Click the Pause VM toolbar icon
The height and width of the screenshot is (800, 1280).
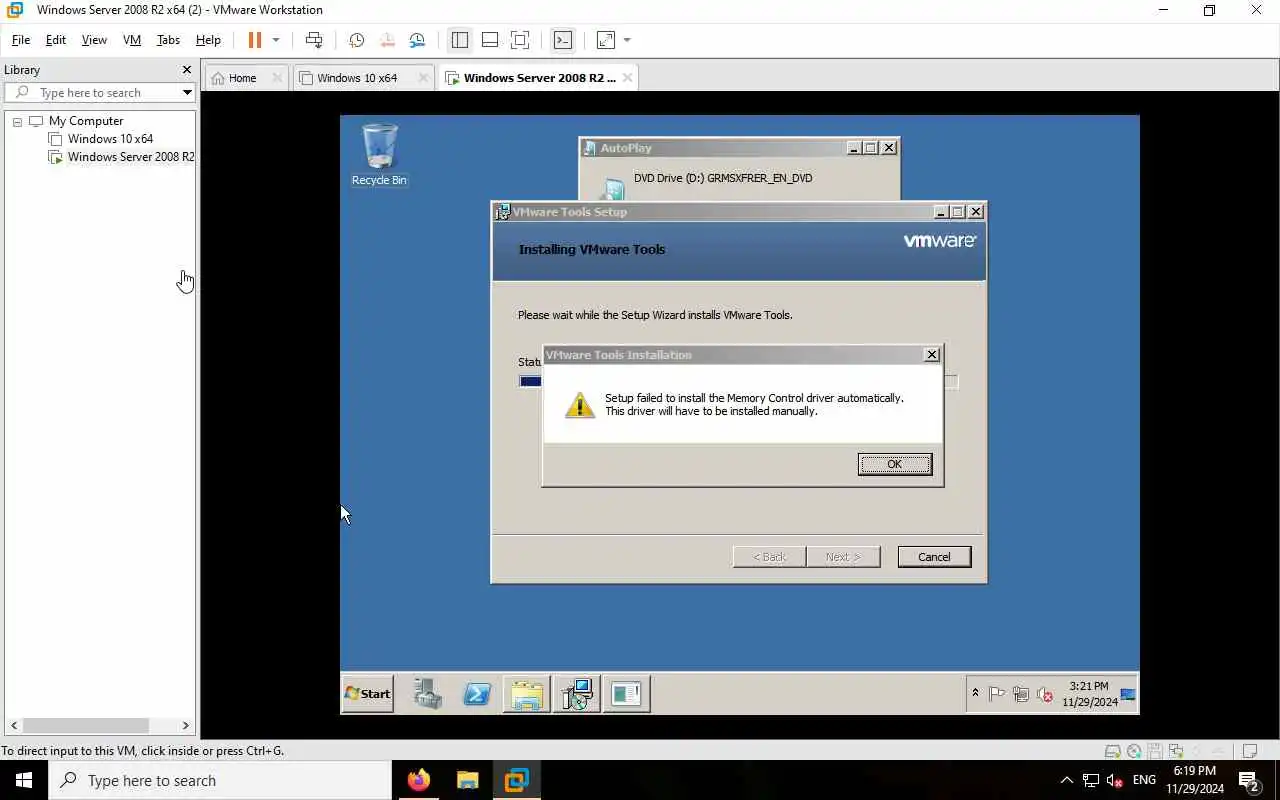point(254,40)
